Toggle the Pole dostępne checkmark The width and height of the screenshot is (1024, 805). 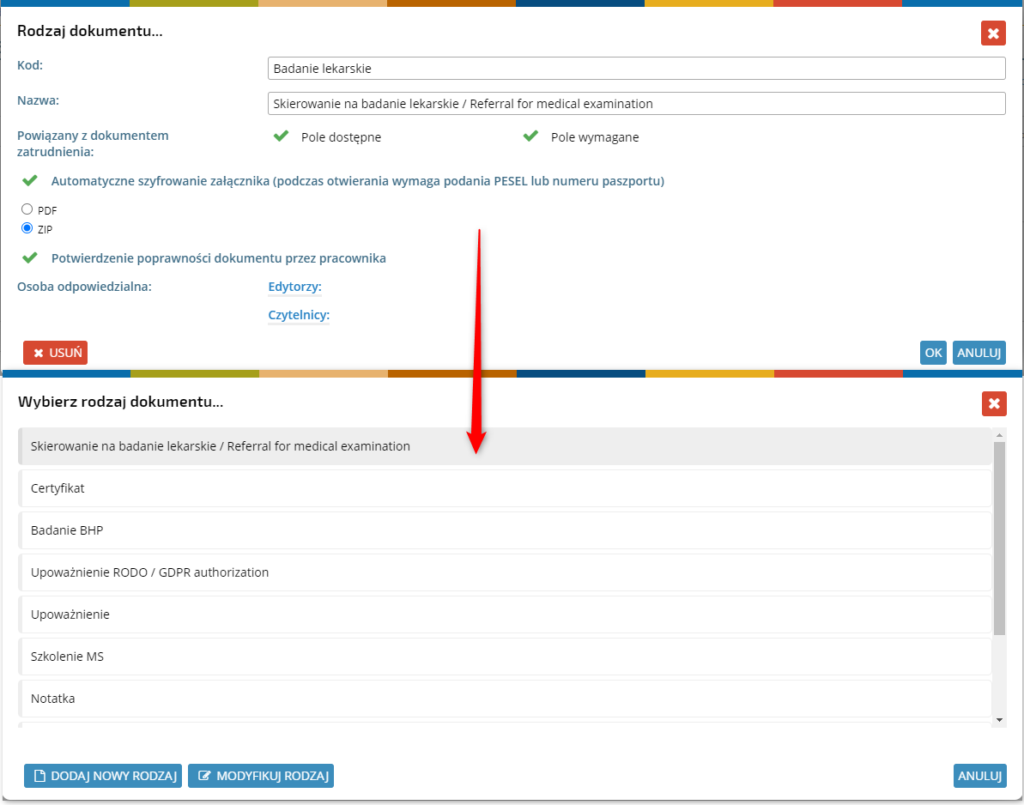(281, 136)
